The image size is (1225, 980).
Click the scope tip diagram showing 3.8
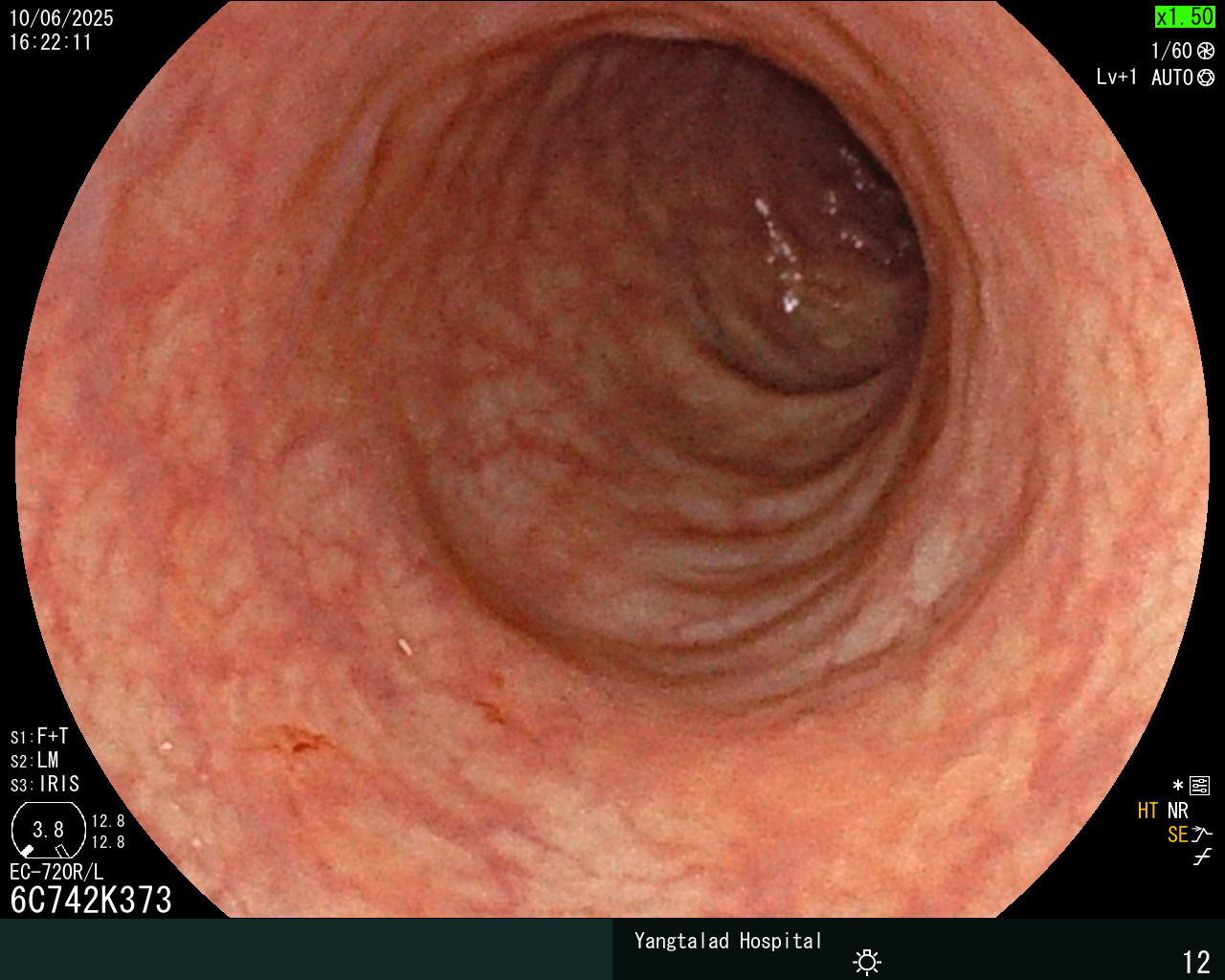pyautogui.click(x=48, y=830)
